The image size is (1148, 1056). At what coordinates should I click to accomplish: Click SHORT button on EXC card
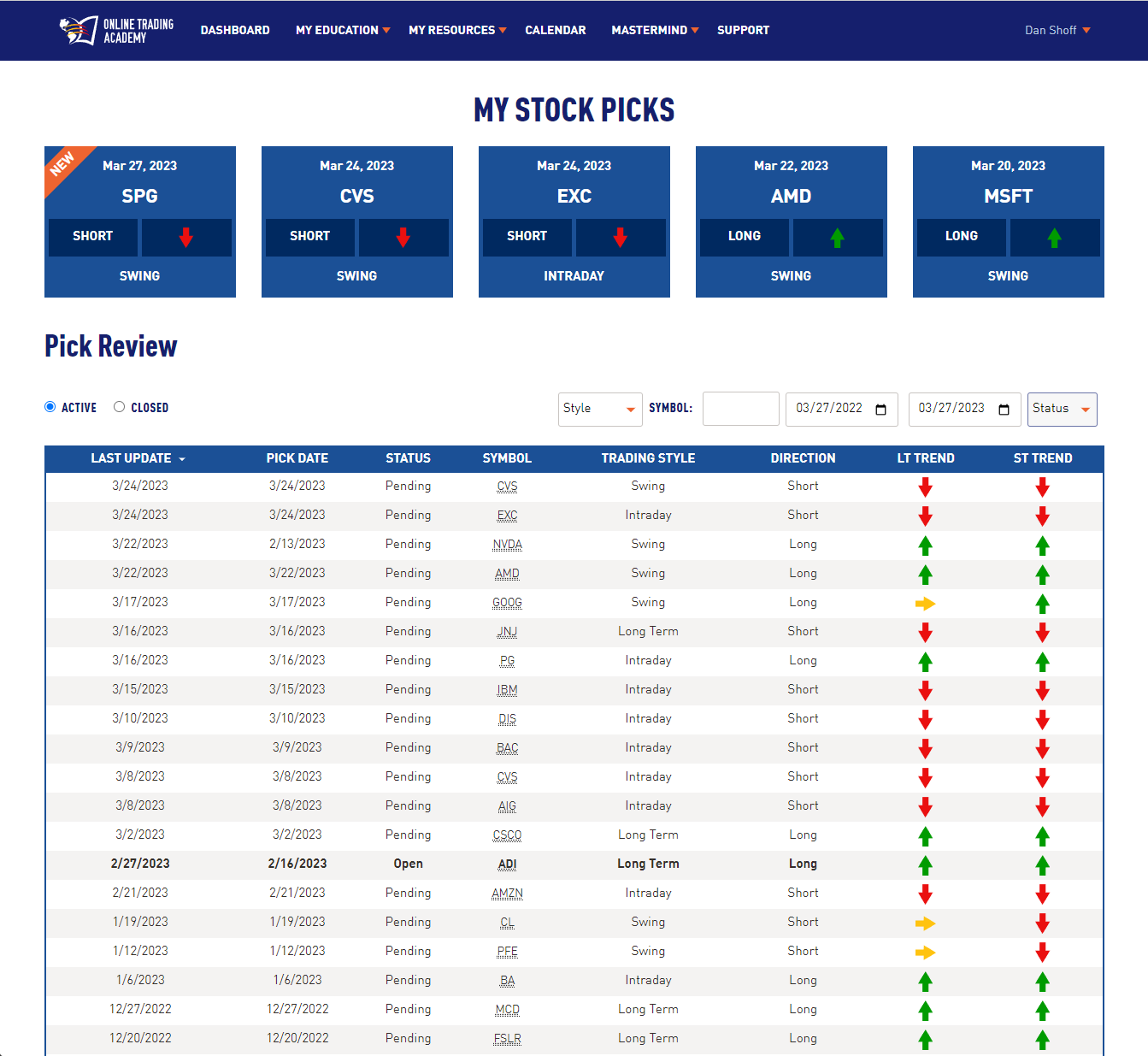point(527,237)
